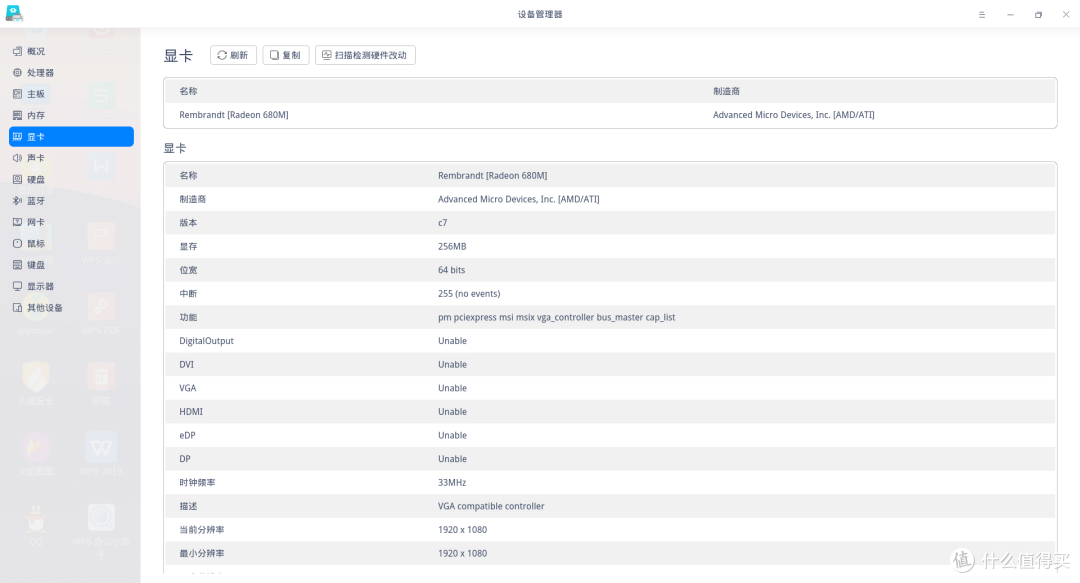The image size is (1080, 583).
Task: Select the 蓝牙 Bluetooth sidebar icon
Action: point(17,201)
